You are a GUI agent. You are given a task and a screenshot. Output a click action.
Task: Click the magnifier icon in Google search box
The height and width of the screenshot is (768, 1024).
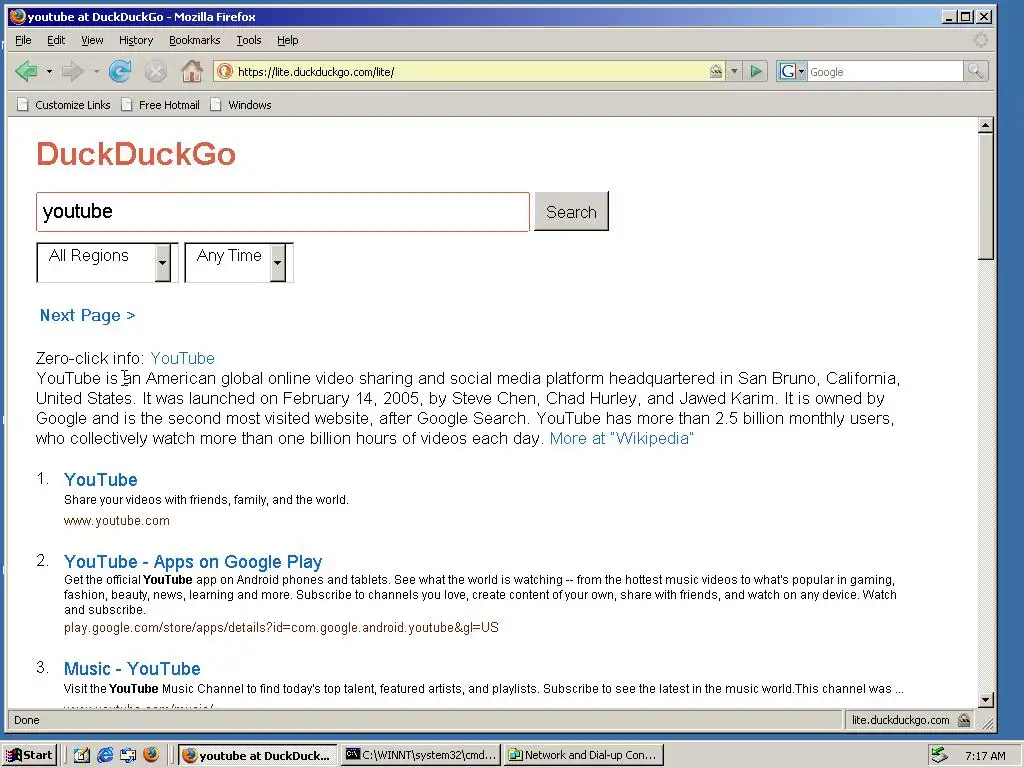pos(976,71)
